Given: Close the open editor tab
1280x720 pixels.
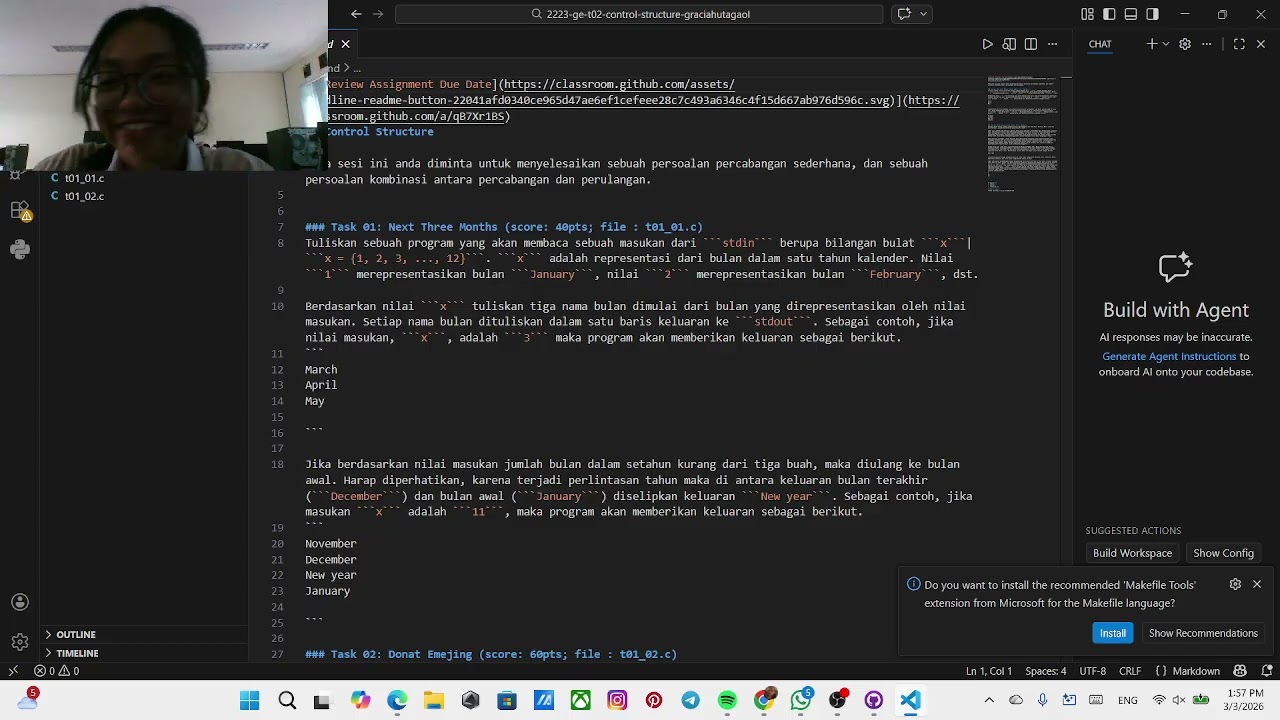Looking at the screenshot, I should [x=345, y=44].
